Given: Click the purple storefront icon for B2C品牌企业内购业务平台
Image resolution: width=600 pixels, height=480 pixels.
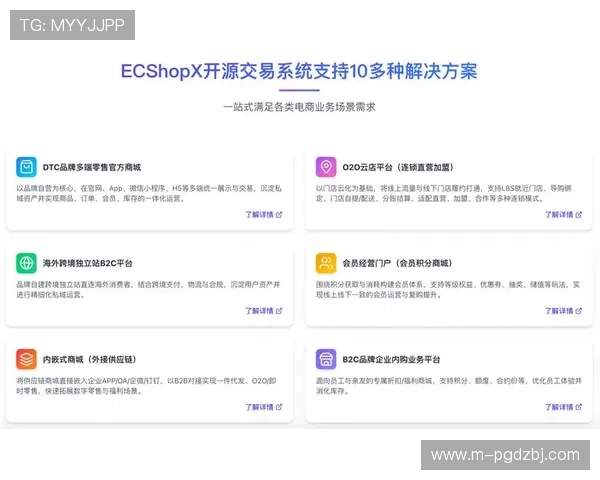Looking at the screenshot, I should [326, 359].
